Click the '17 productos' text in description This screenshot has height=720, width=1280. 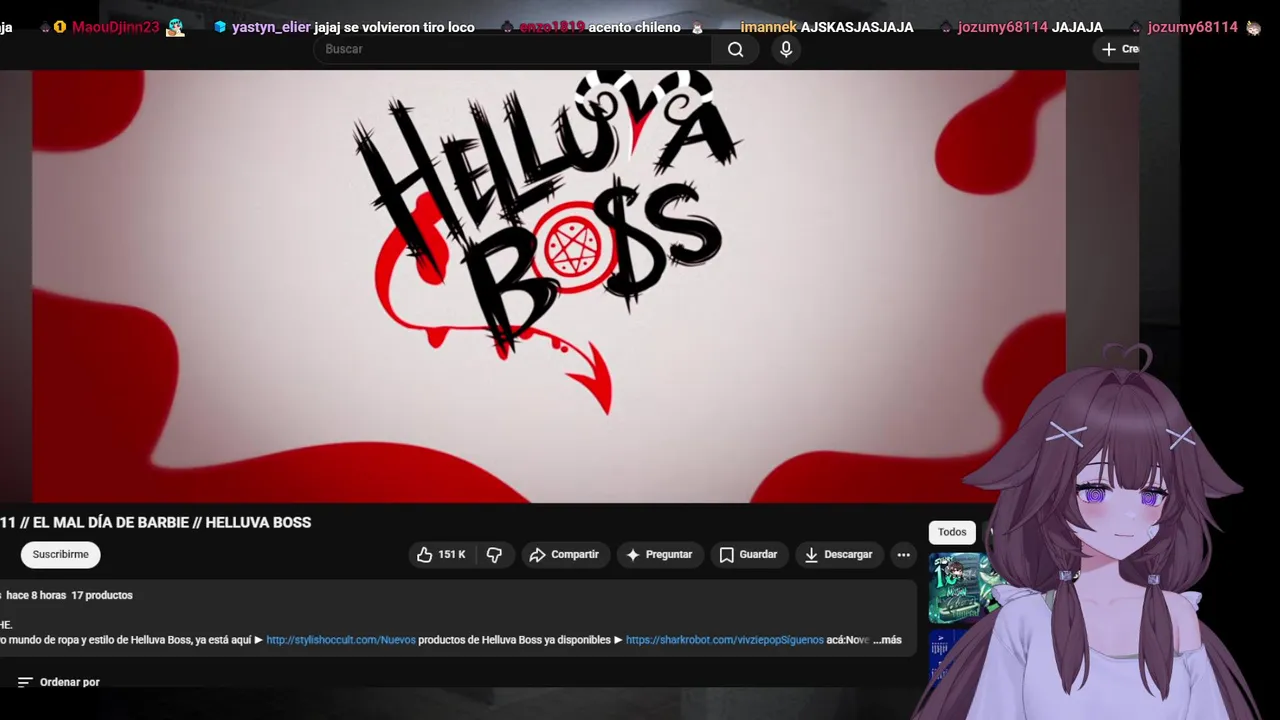(x=102, y=595)
